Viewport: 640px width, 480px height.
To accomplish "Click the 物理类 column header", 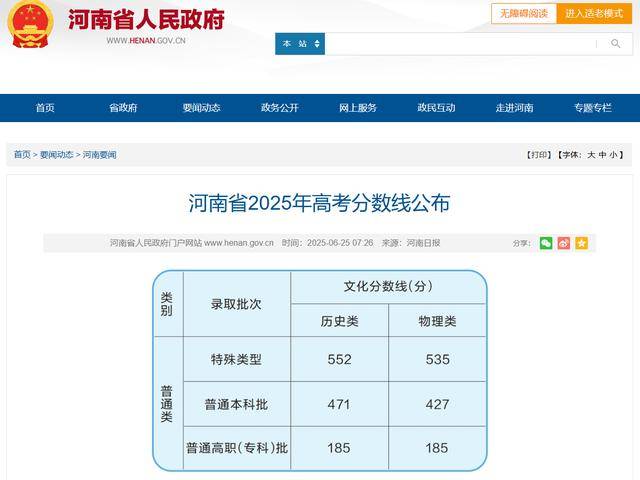I will pyautogui.click(x=438, y=321).
